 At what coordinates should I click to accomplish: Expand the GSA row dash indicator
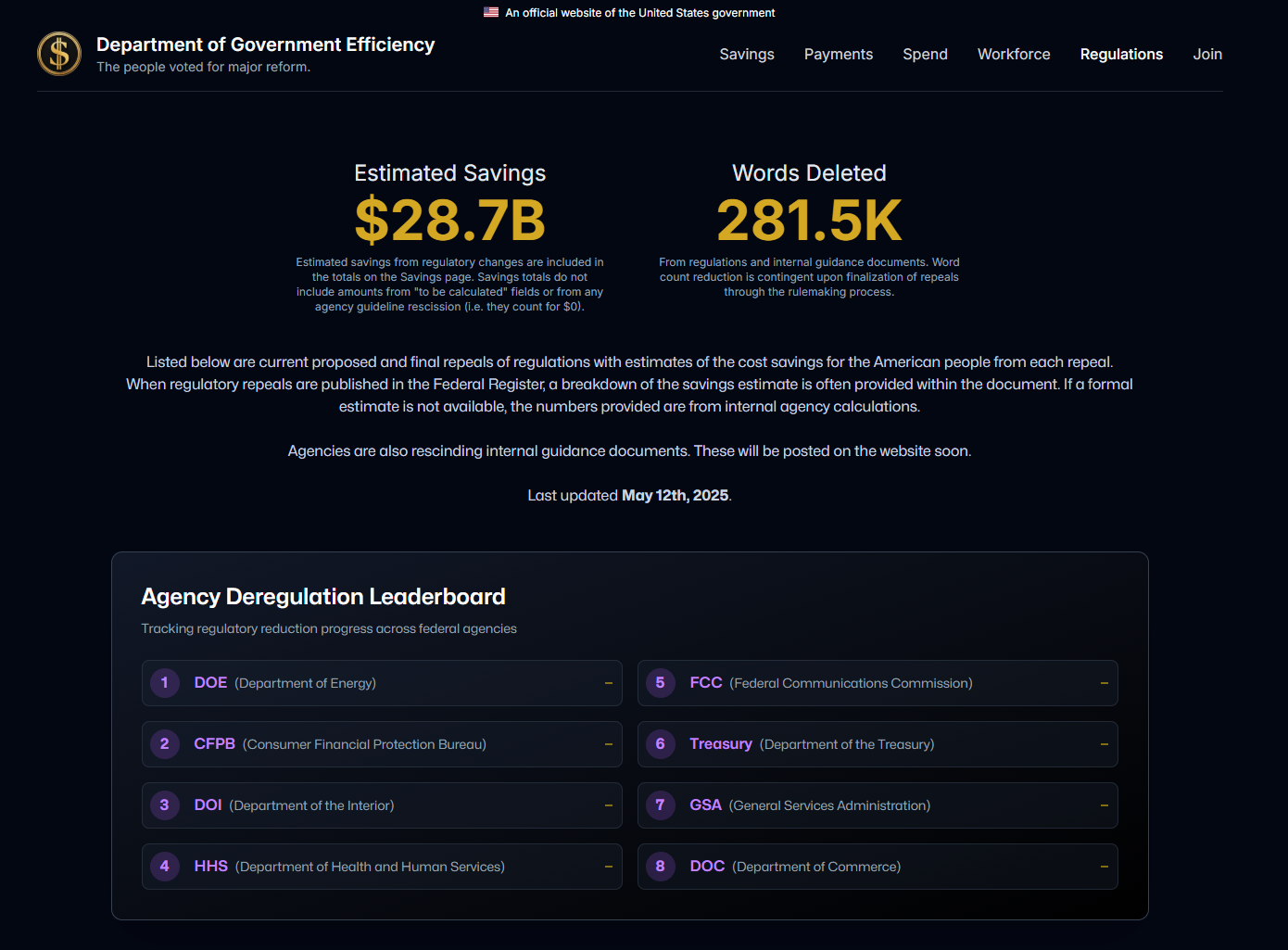pyautogui.click(x=1105, y=805)
